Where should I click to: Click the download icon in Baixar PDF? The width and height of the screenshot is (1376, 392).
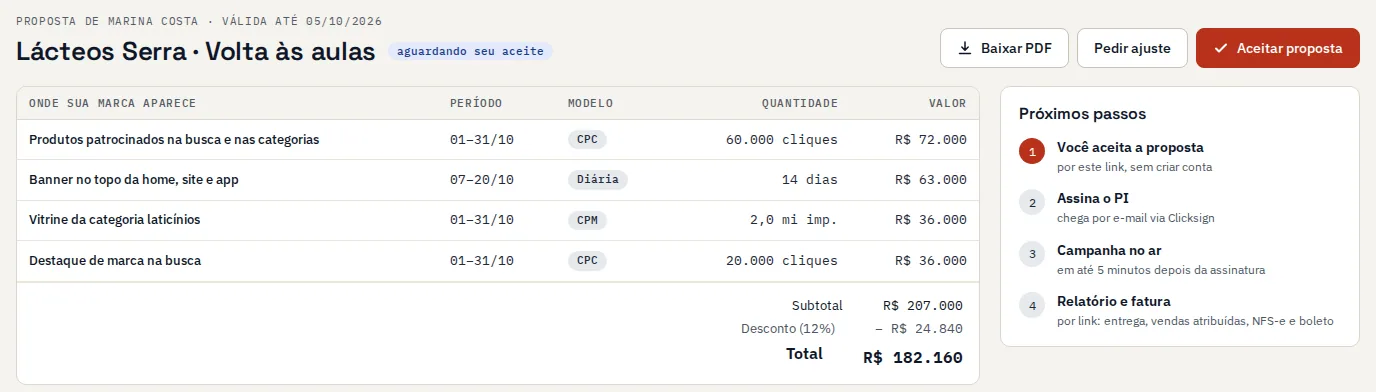click(965, 48)
